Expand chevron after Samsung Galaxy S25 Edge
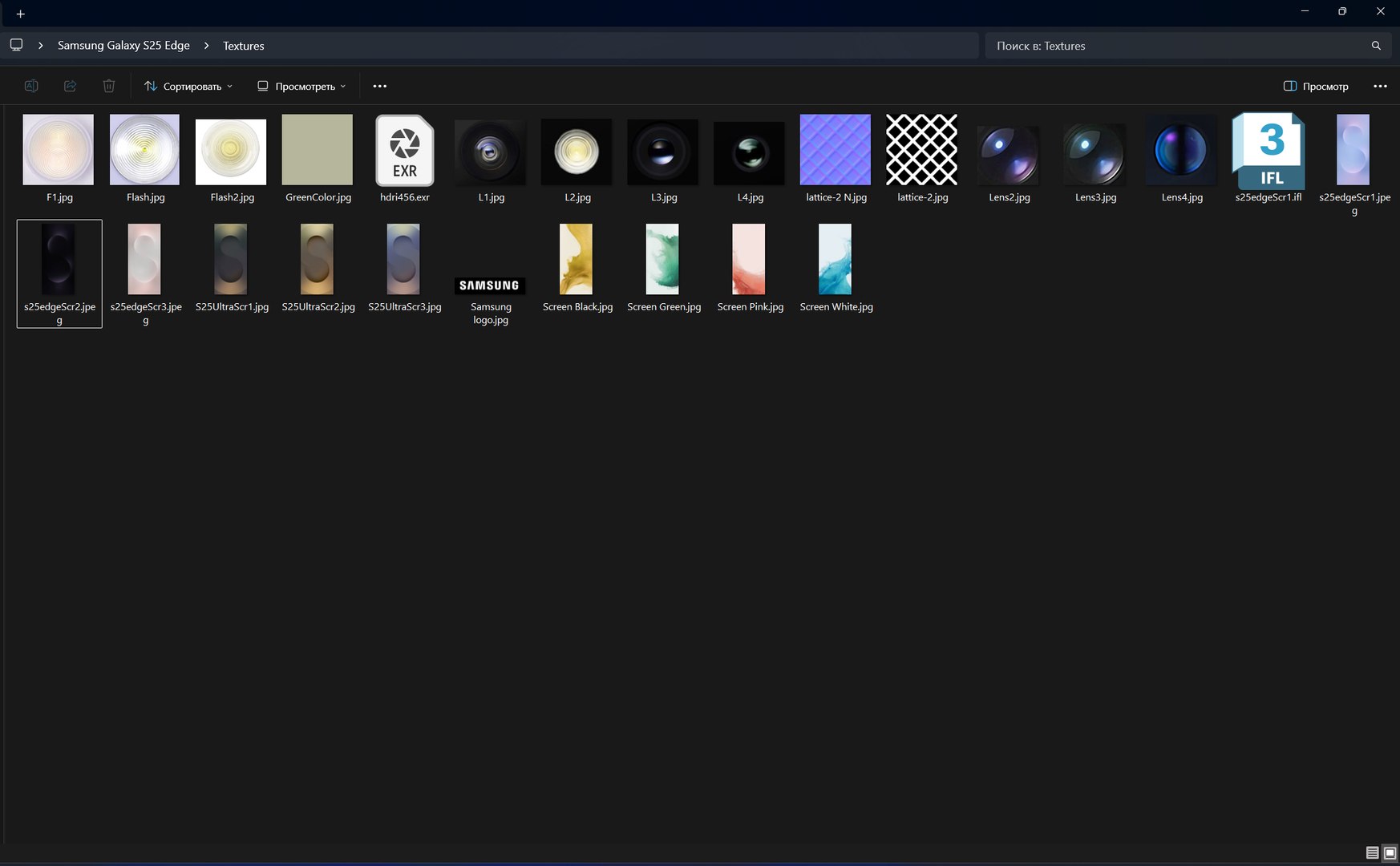1400x866 pixels. 206,46
